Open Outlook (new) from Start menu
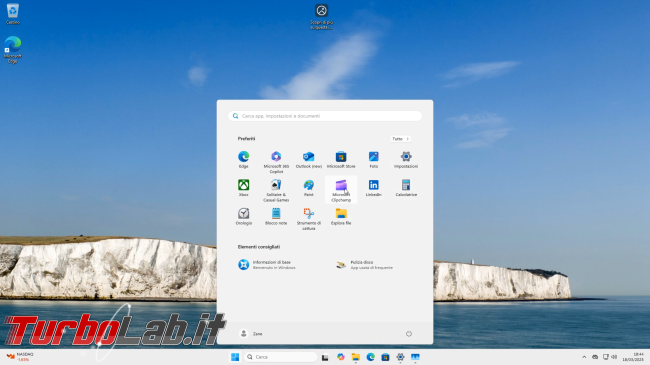 [x=308, y=159]
